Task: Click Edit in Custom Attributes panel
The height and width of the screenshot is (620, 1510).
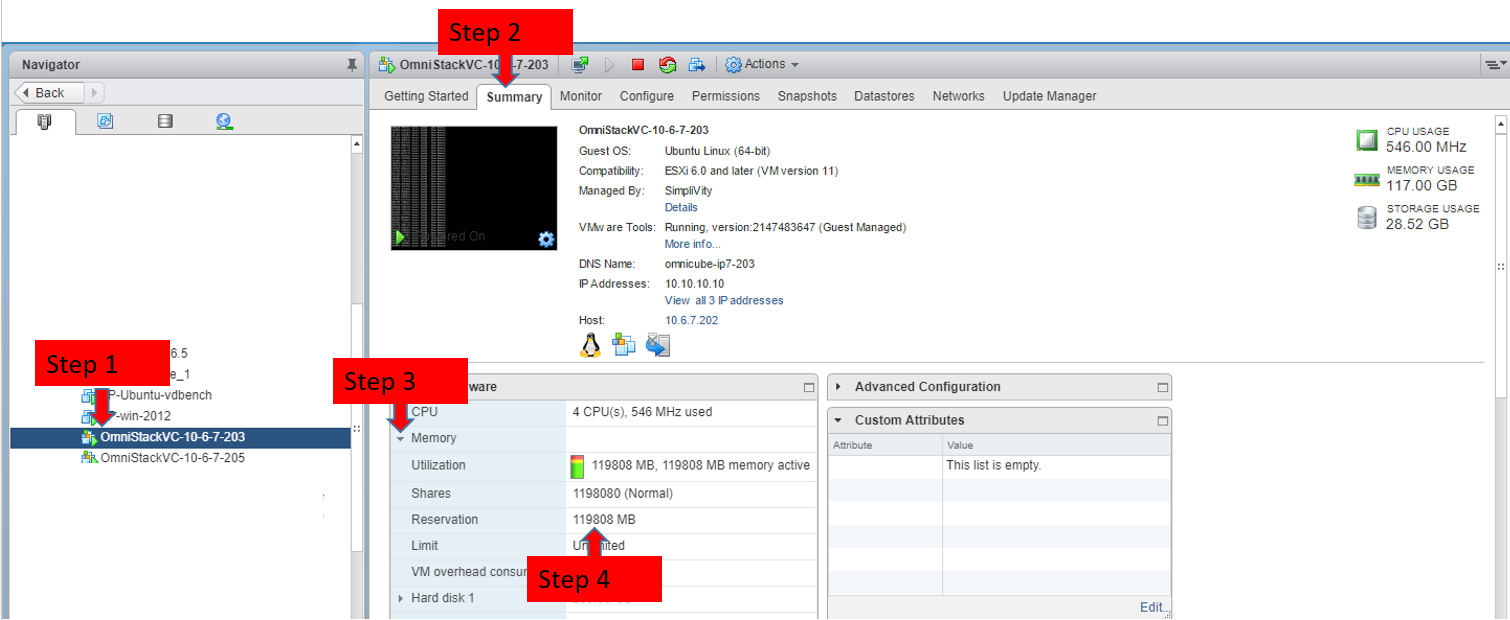Action: tap(1151, 607)
